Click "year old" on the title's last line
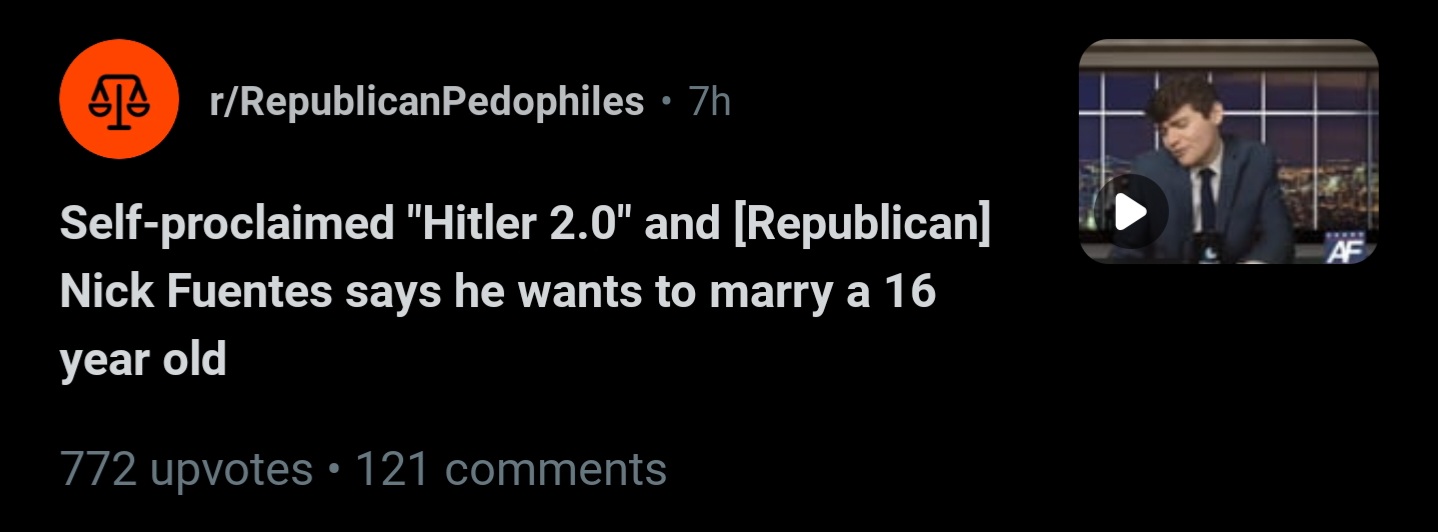 click(143, 360)
